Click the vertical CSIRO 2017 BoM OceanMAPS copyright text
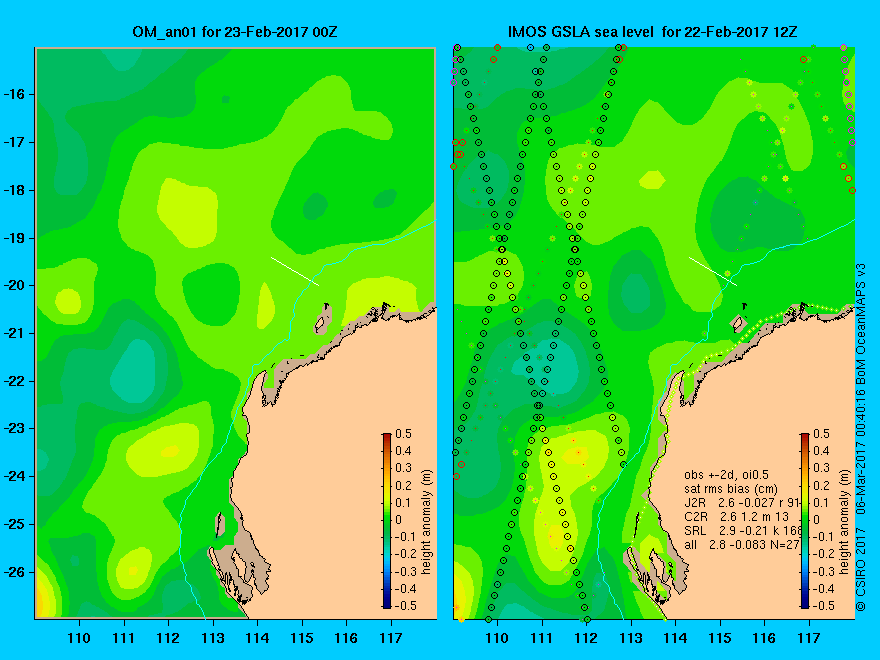This screenshot has height=660, width=880. tap(860, 438)
